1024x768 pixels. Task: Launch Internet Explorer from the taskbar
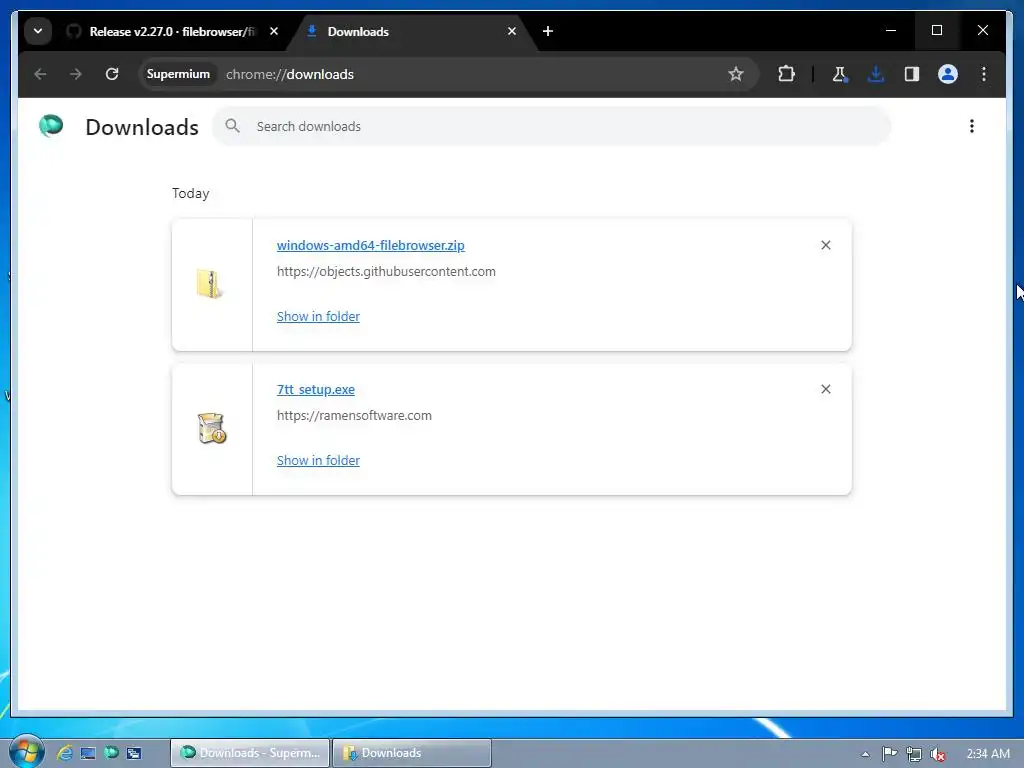coord(65,753)
